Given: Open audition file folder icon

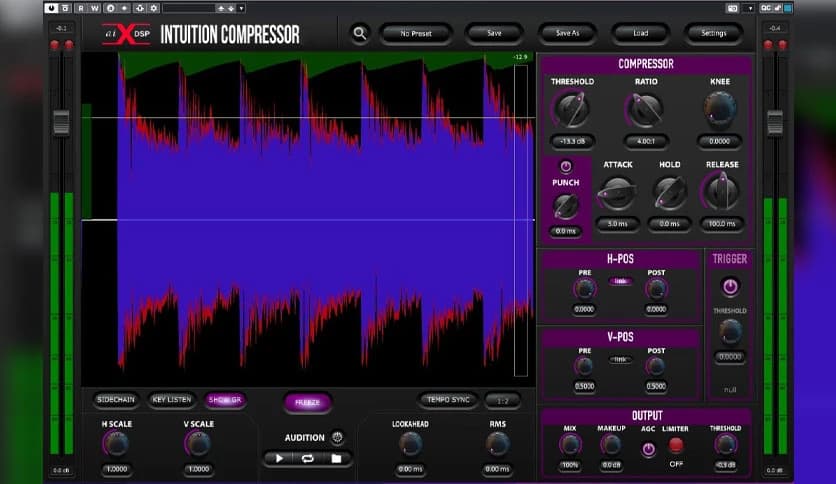Looking at the screenshot, I should click(x=336, y=458).
